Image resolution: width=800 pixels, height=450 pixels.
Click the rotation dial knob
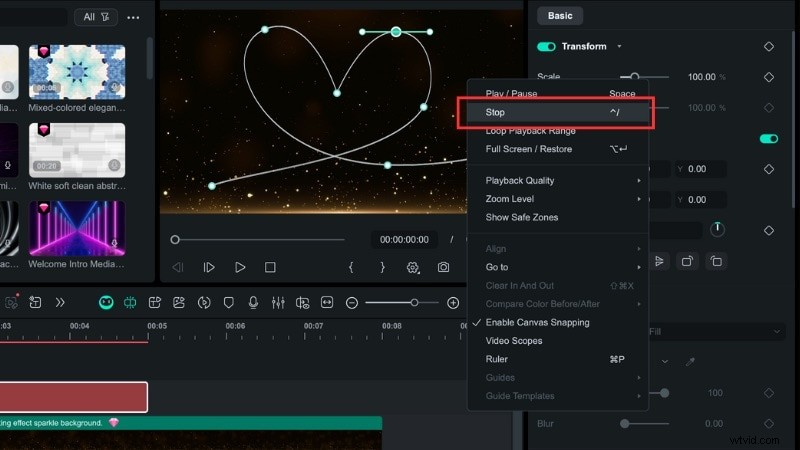[x=717, y=229]
